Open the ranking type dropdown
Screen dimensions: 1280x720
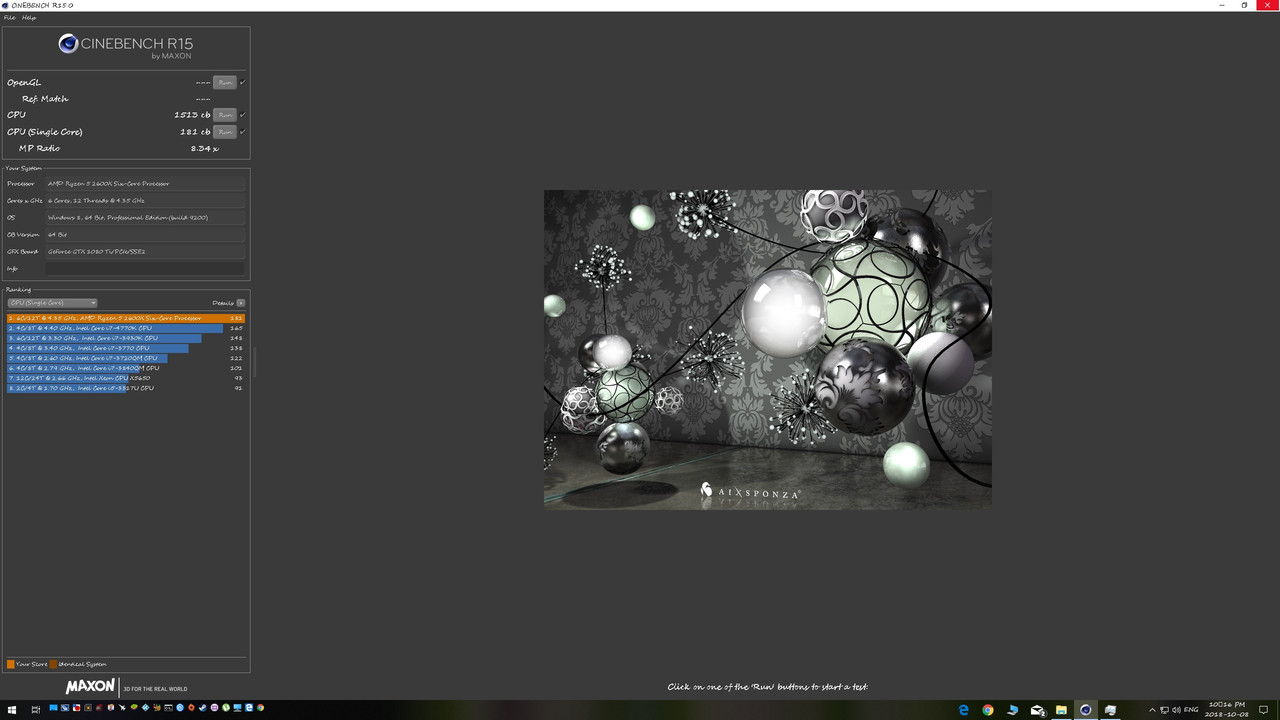pyautogui.click(x=52, y=302)
